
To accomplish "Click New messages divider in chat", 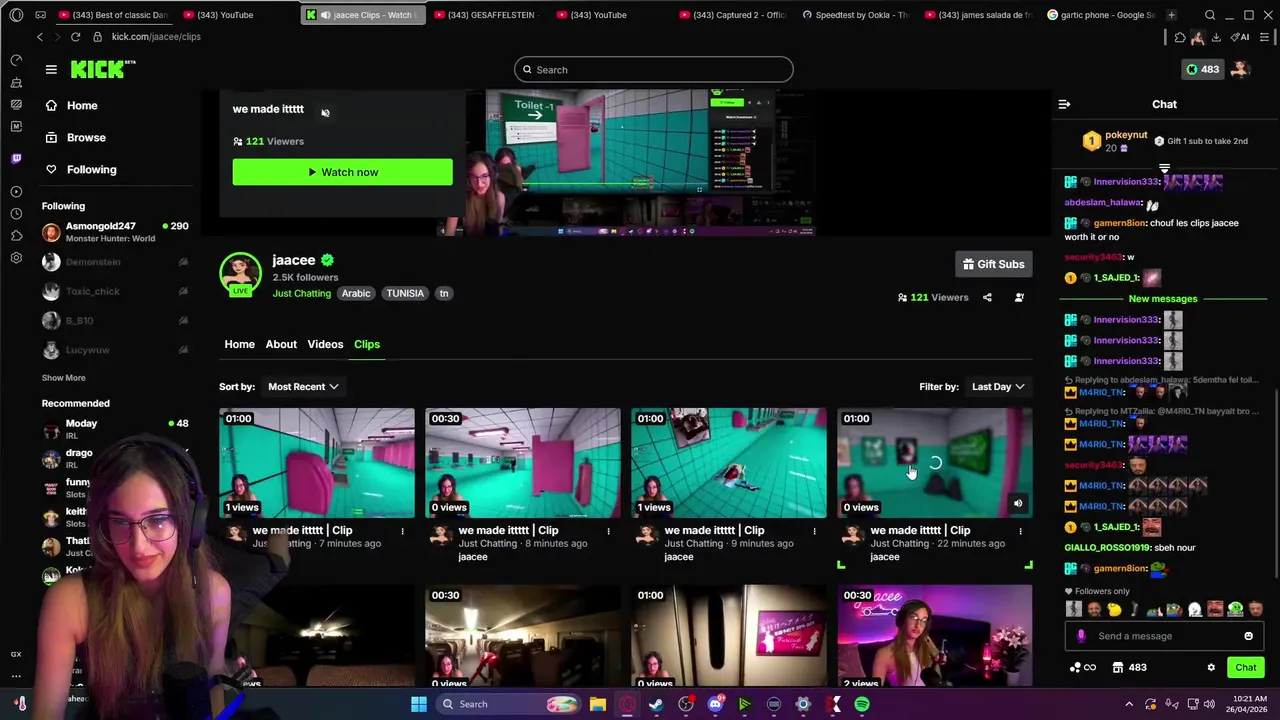I will [x=1162, y=299].
